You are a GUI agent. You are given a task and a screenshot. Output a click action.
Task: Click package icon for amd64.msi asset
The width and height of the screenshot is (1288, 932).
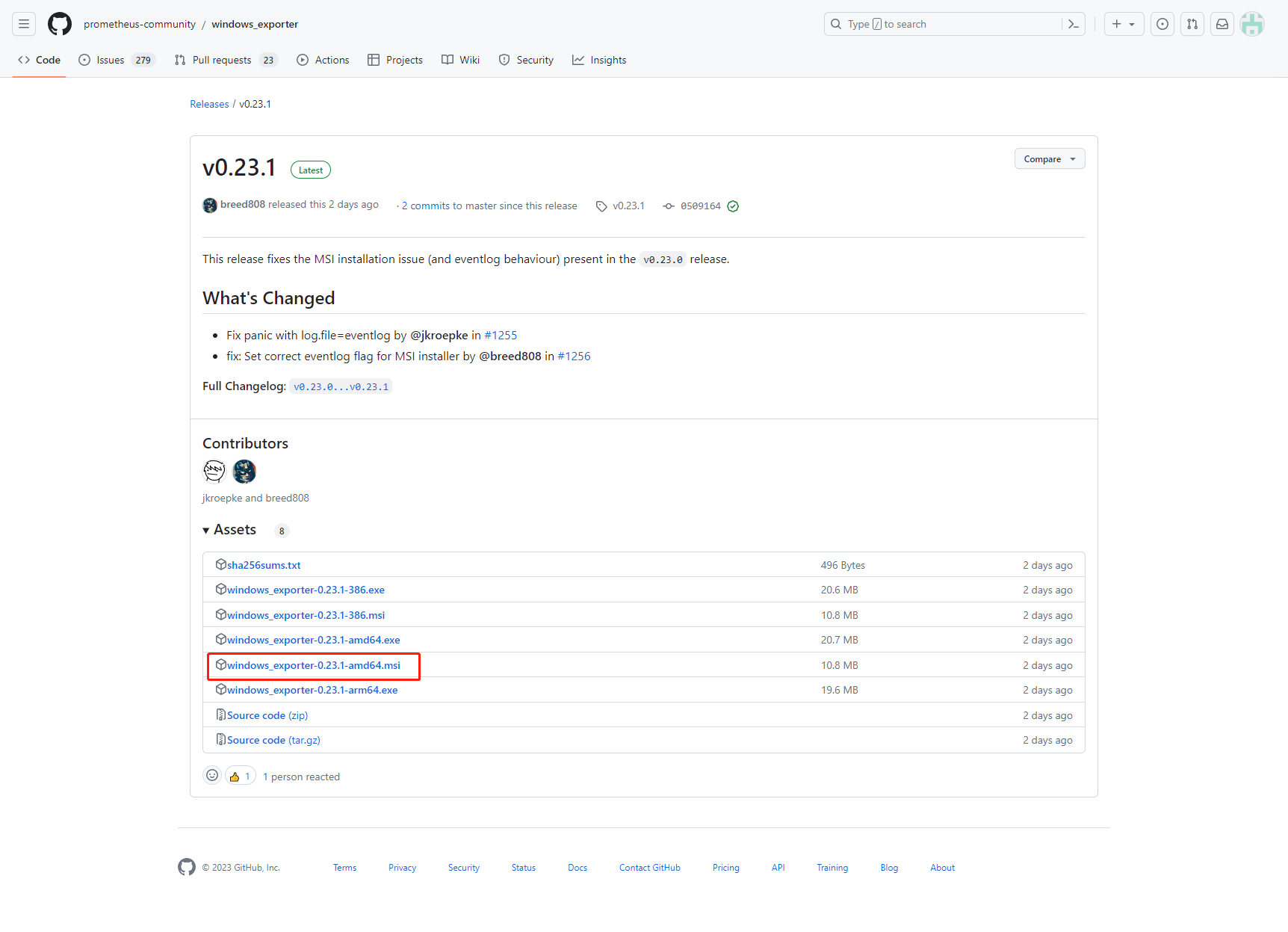(221, 664)
